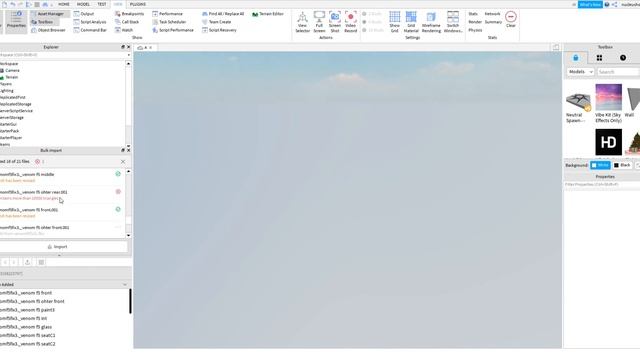Viewport: 640px width, 360px height.
Task: Select 'venom f5 glass' asset
Action: click(x=26, y=327)
